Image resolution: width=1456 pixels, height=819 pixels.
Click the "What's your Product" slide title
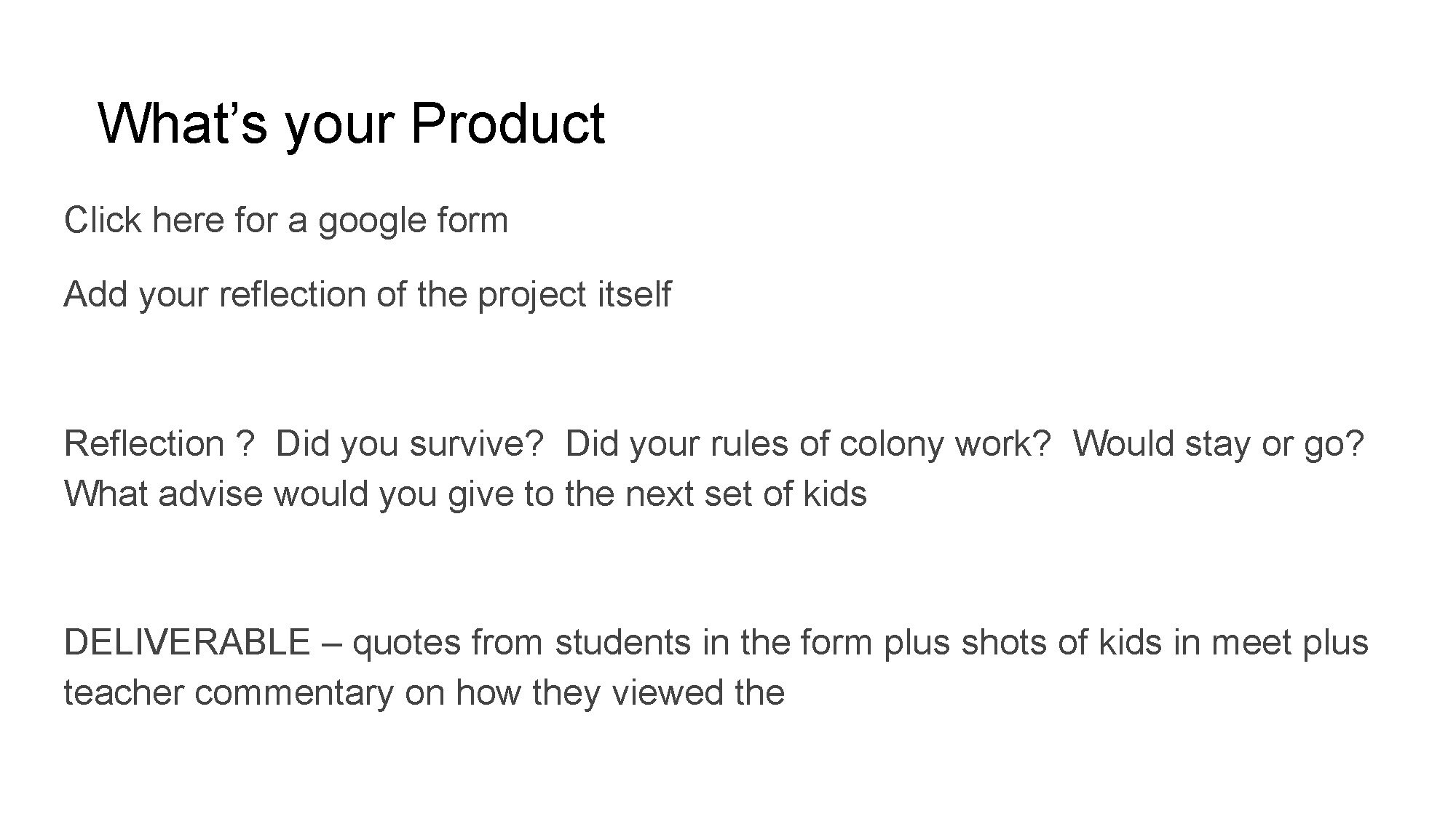pos(351,124)
